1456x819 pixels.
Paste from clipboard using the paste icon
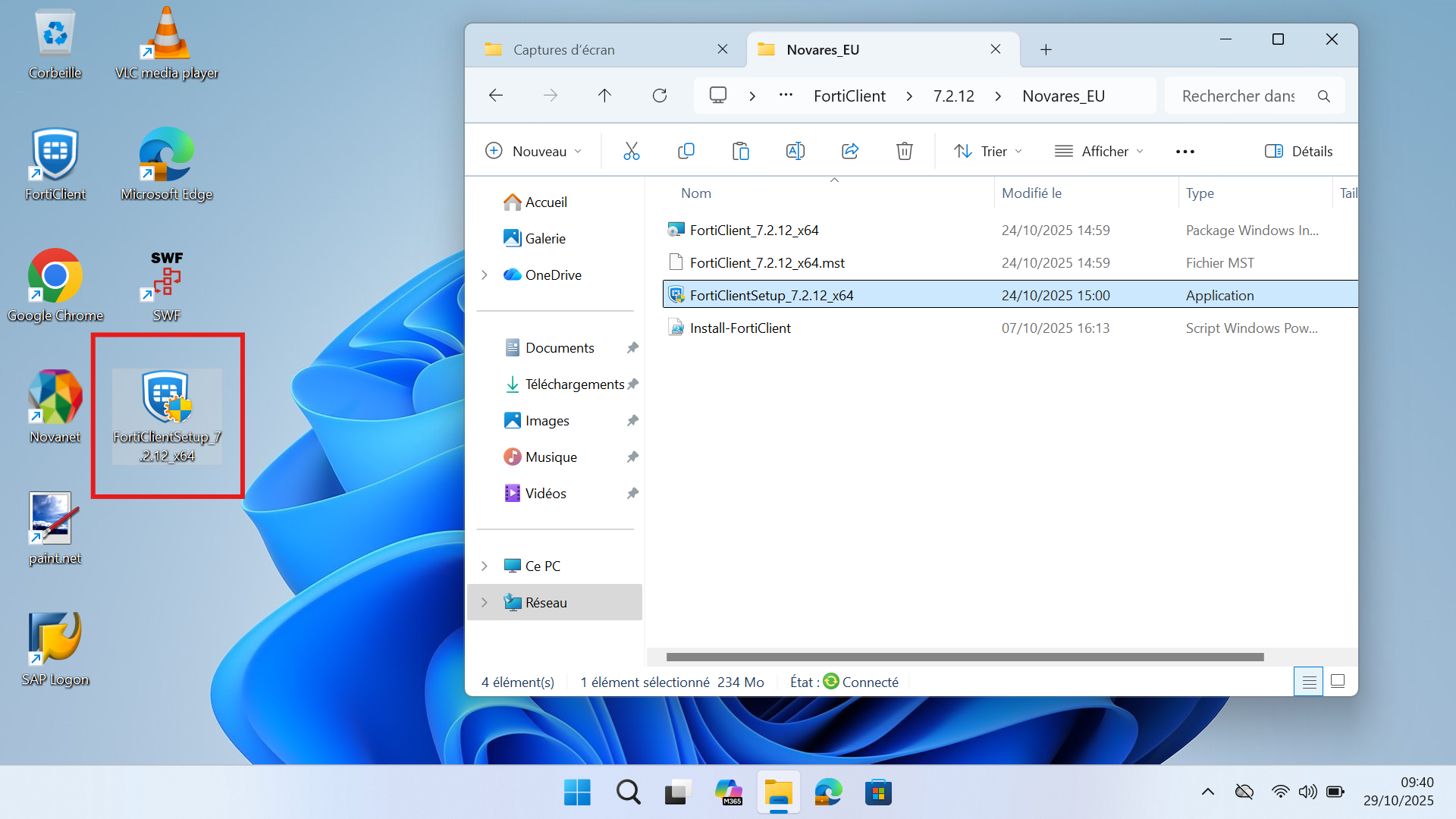point(741,151)
